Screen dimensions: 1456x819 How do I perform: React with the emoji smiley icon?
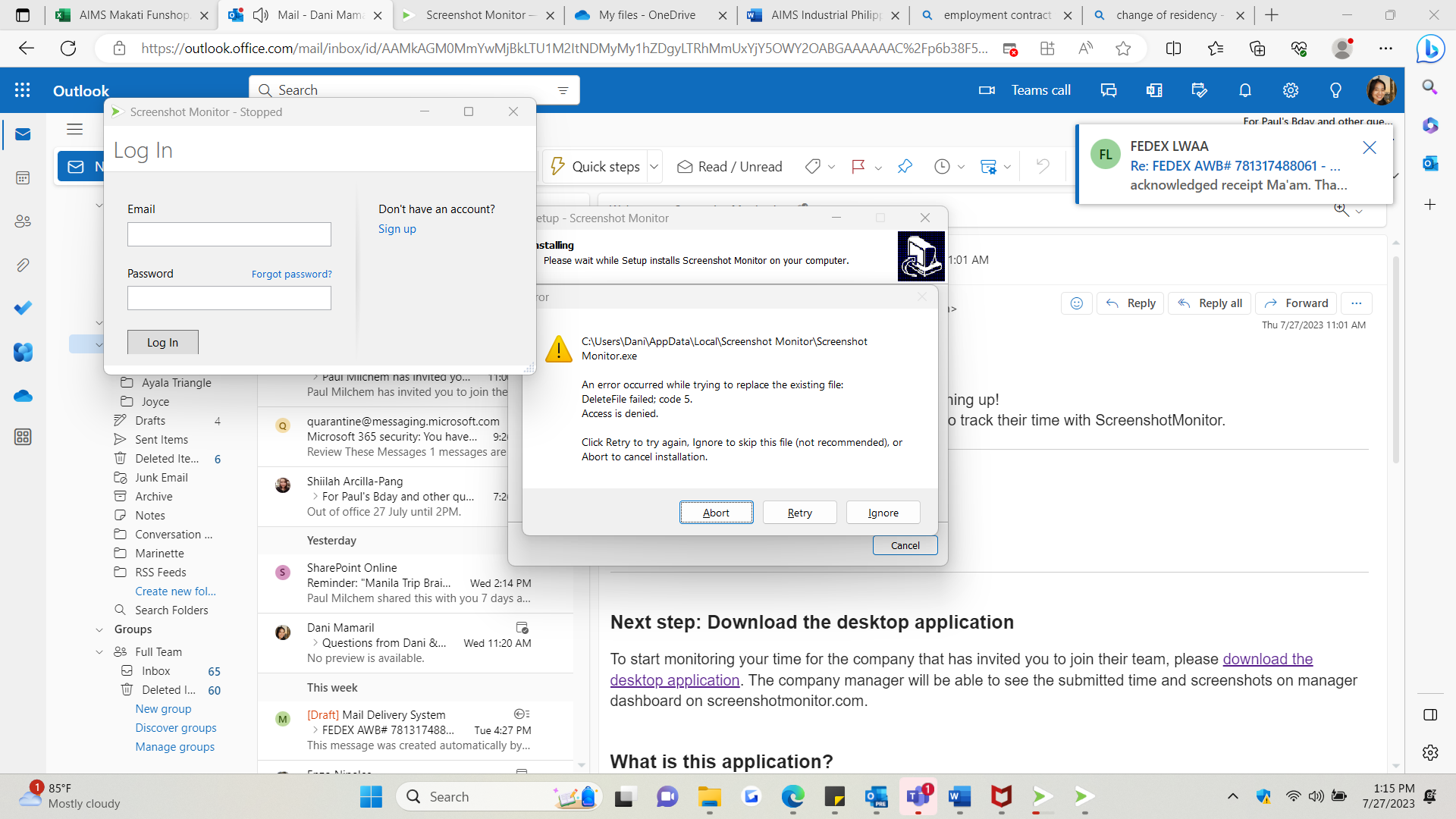point(1076,303)
